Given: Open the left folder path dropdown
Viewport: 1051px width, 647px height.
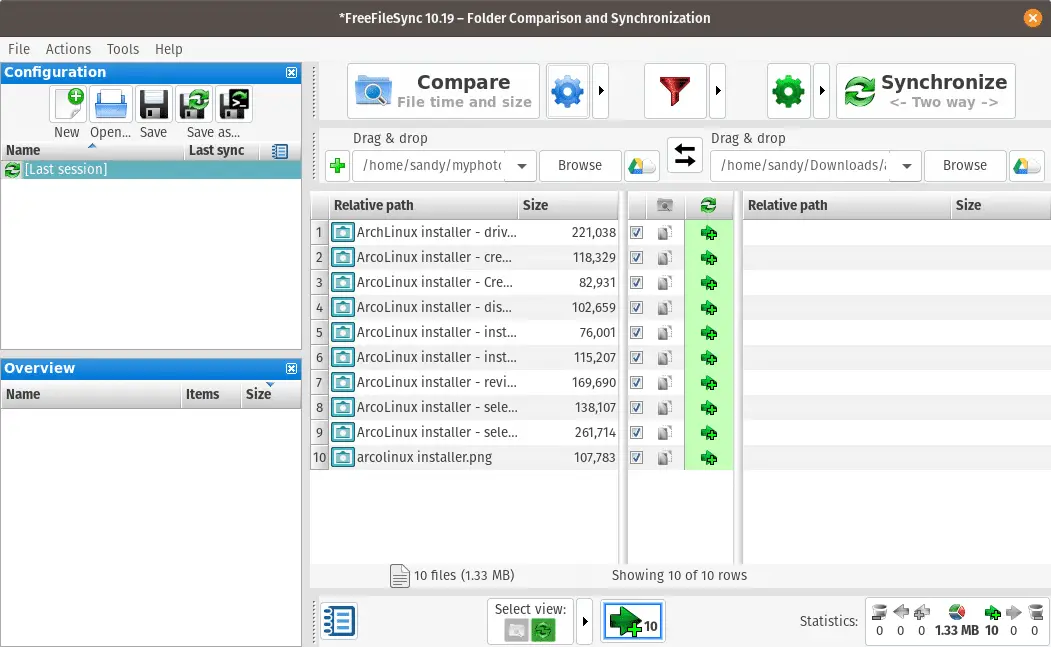Looking at the screenshot, I should [x=521, y=166].
